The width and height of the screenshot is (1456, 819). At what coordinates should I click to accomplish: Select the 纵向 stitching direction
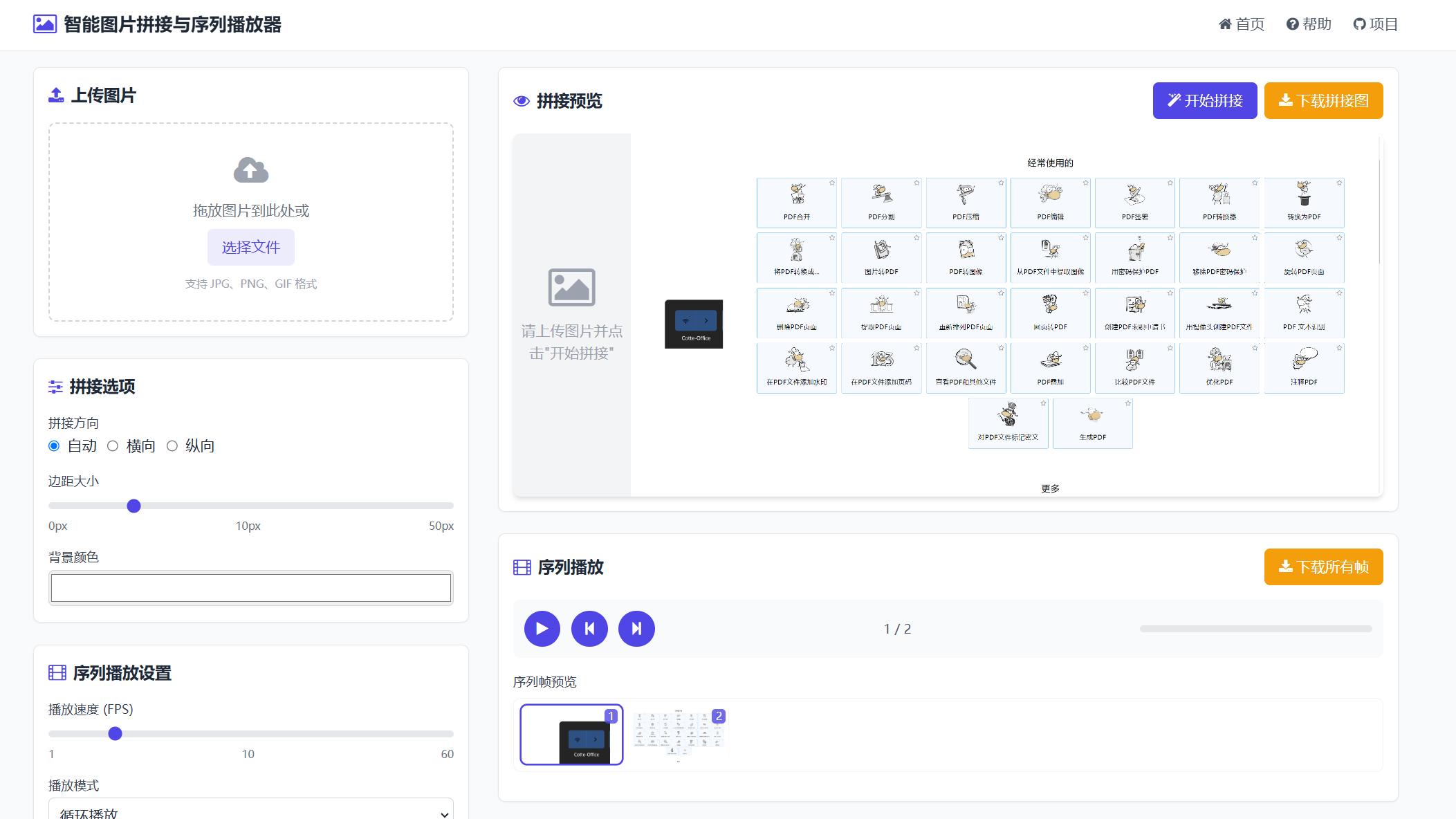[x=172, y=446]
